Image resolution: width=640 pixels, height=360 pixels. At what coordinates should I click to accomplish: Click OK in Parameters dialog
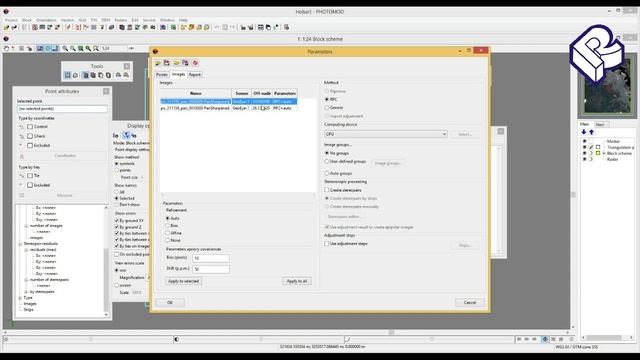[x=170, y=302]
